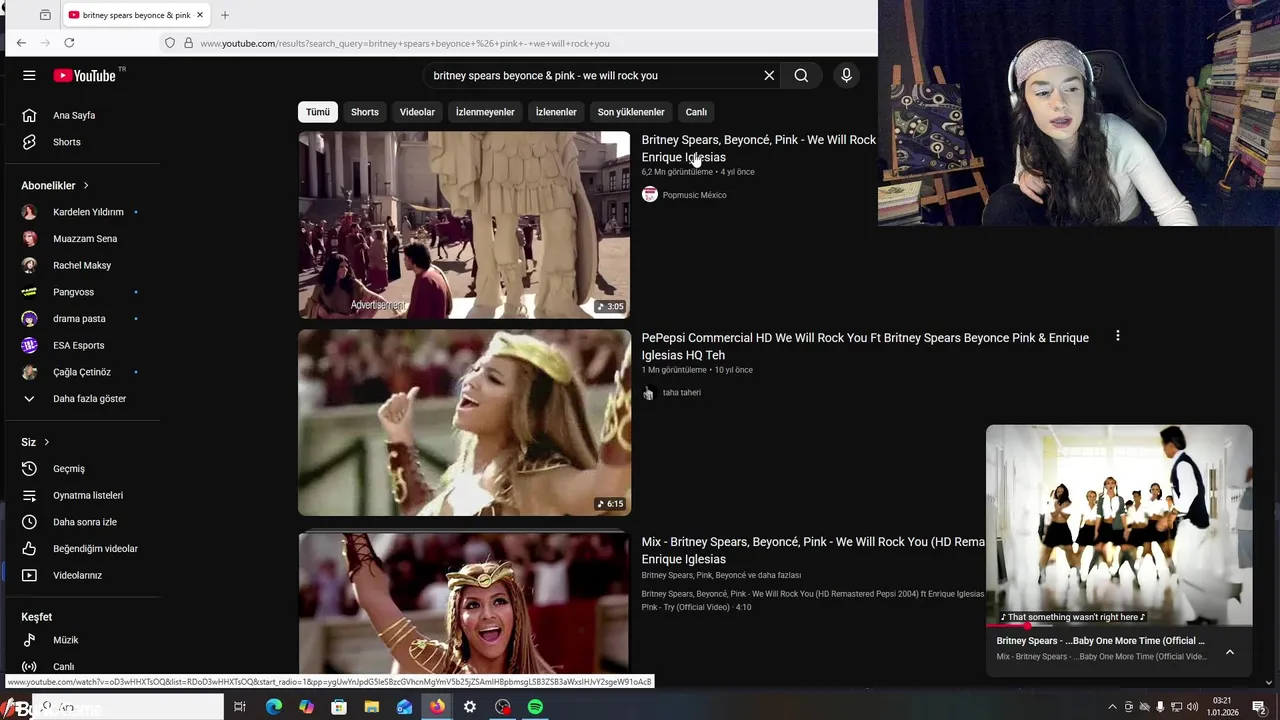Select the Shorts filter chip

(x=365, y=112)
